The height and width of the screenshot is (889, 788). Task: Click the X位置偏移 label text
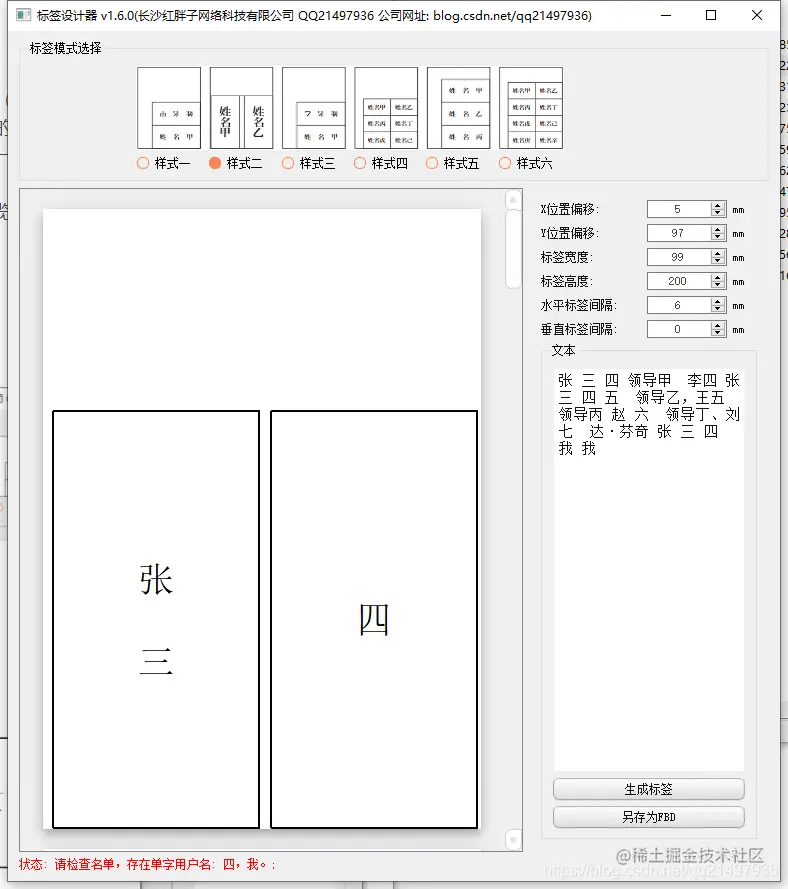tap(569, 209)
